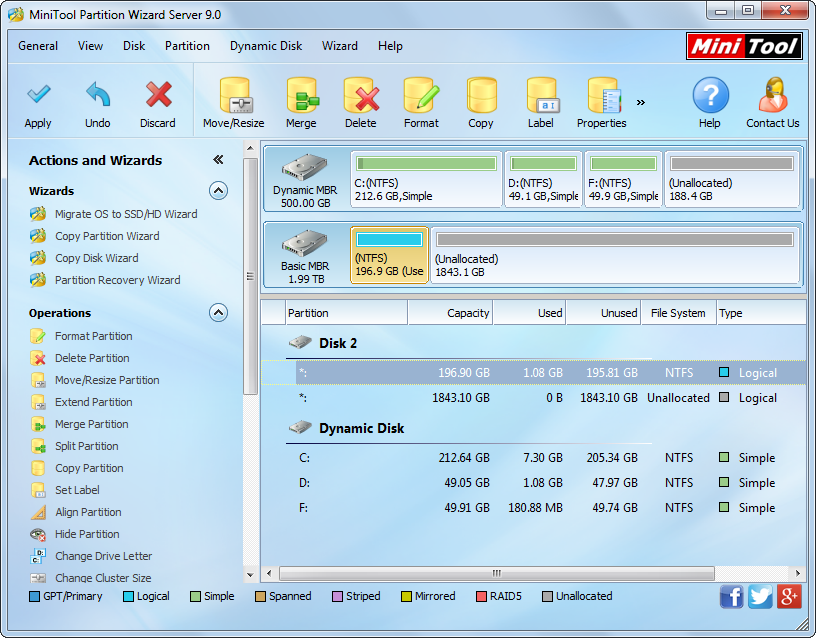Choose Move/Resize Partition in the Operations list

point(107,380)
